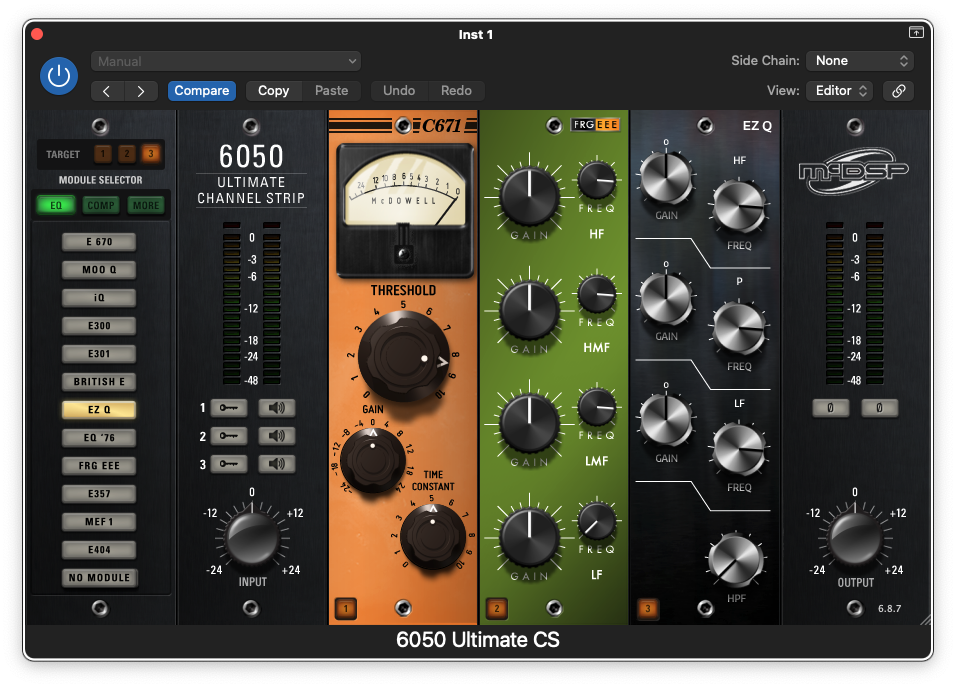Click the Undo button
956x688 pixels.
tap(399, 91)
